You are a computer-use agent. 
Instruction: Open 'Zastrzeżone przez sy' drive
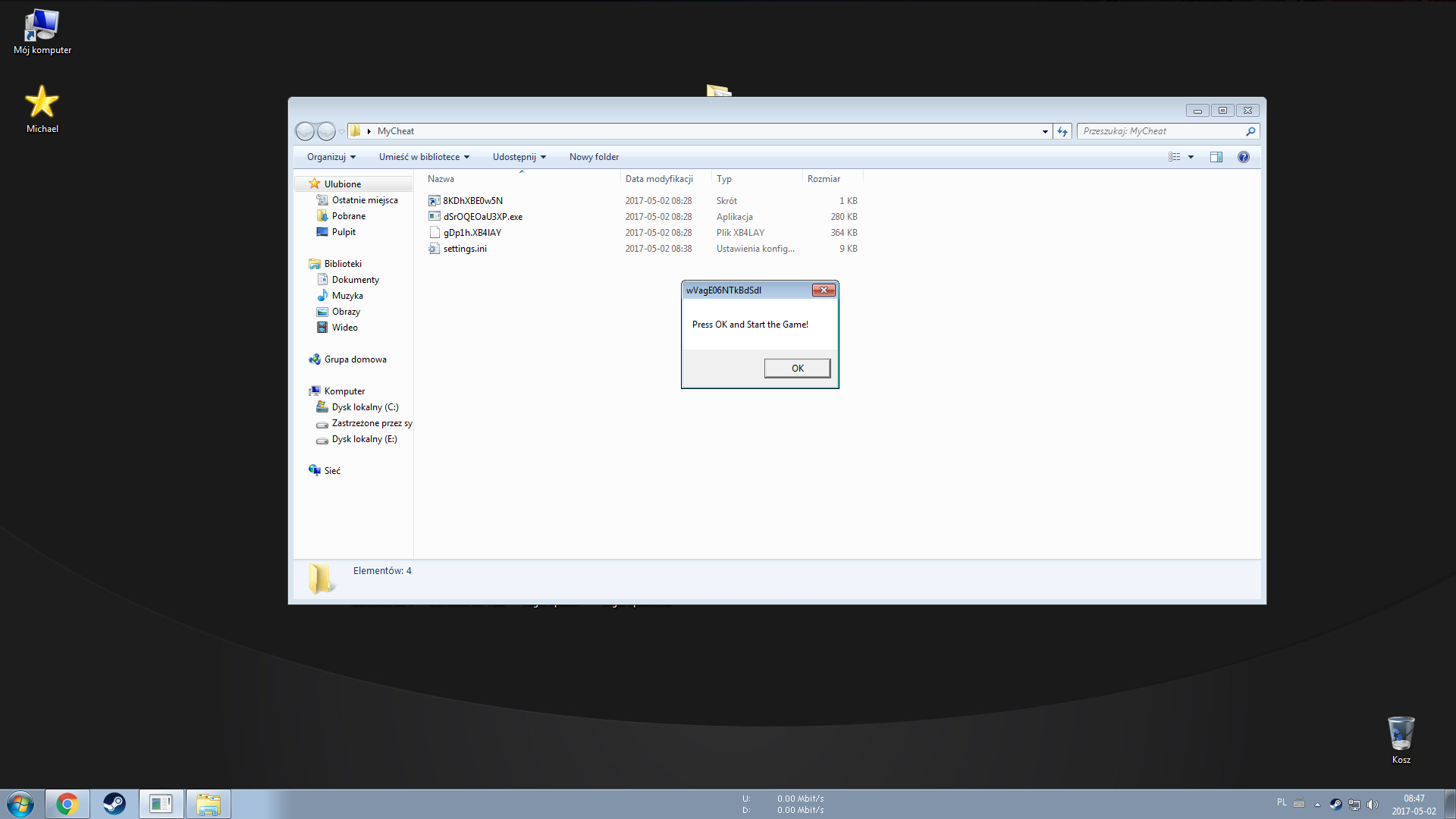point(372,423)
